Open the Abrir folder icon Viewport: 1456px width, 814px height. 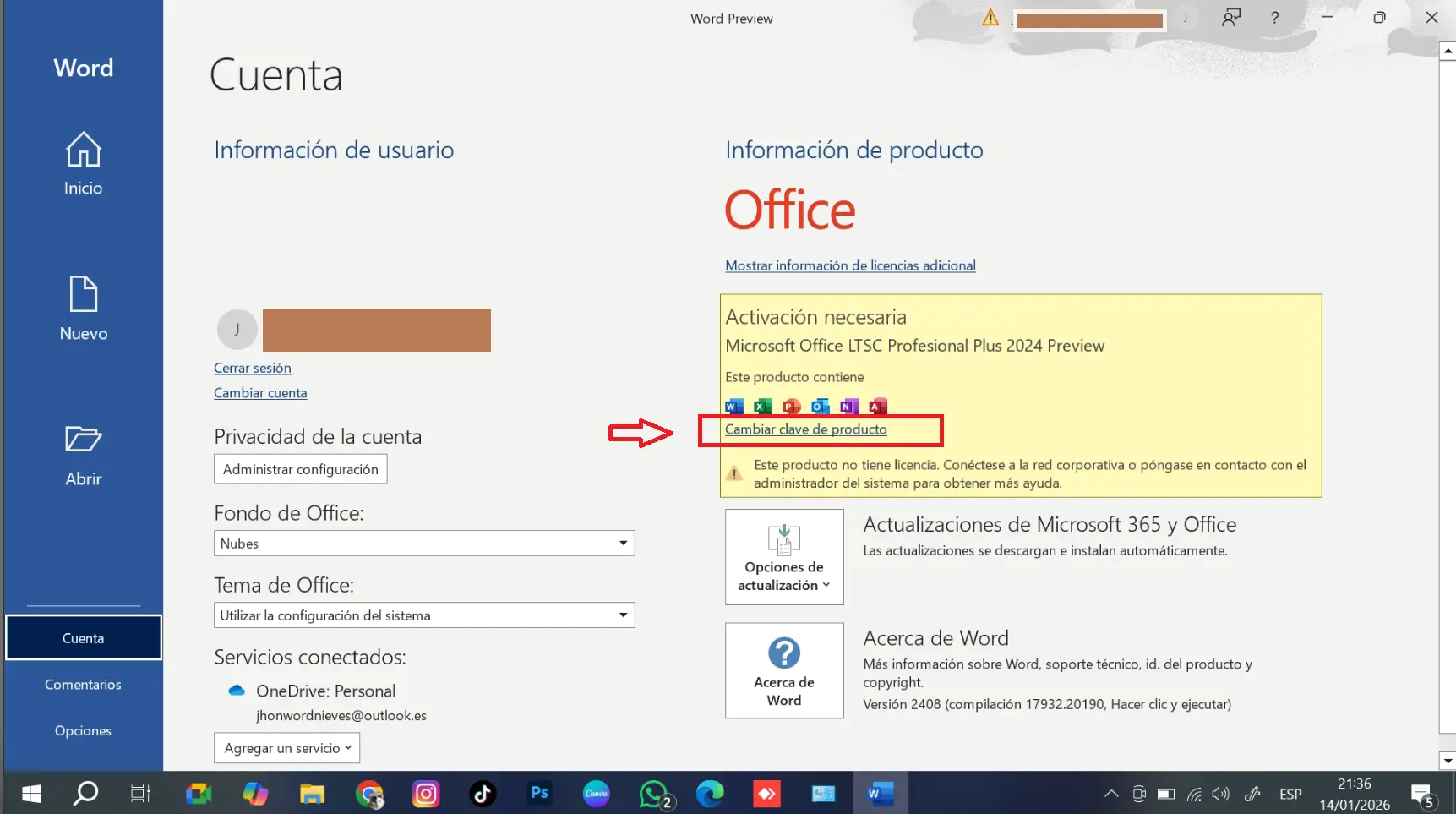click(x=83, y=440)
